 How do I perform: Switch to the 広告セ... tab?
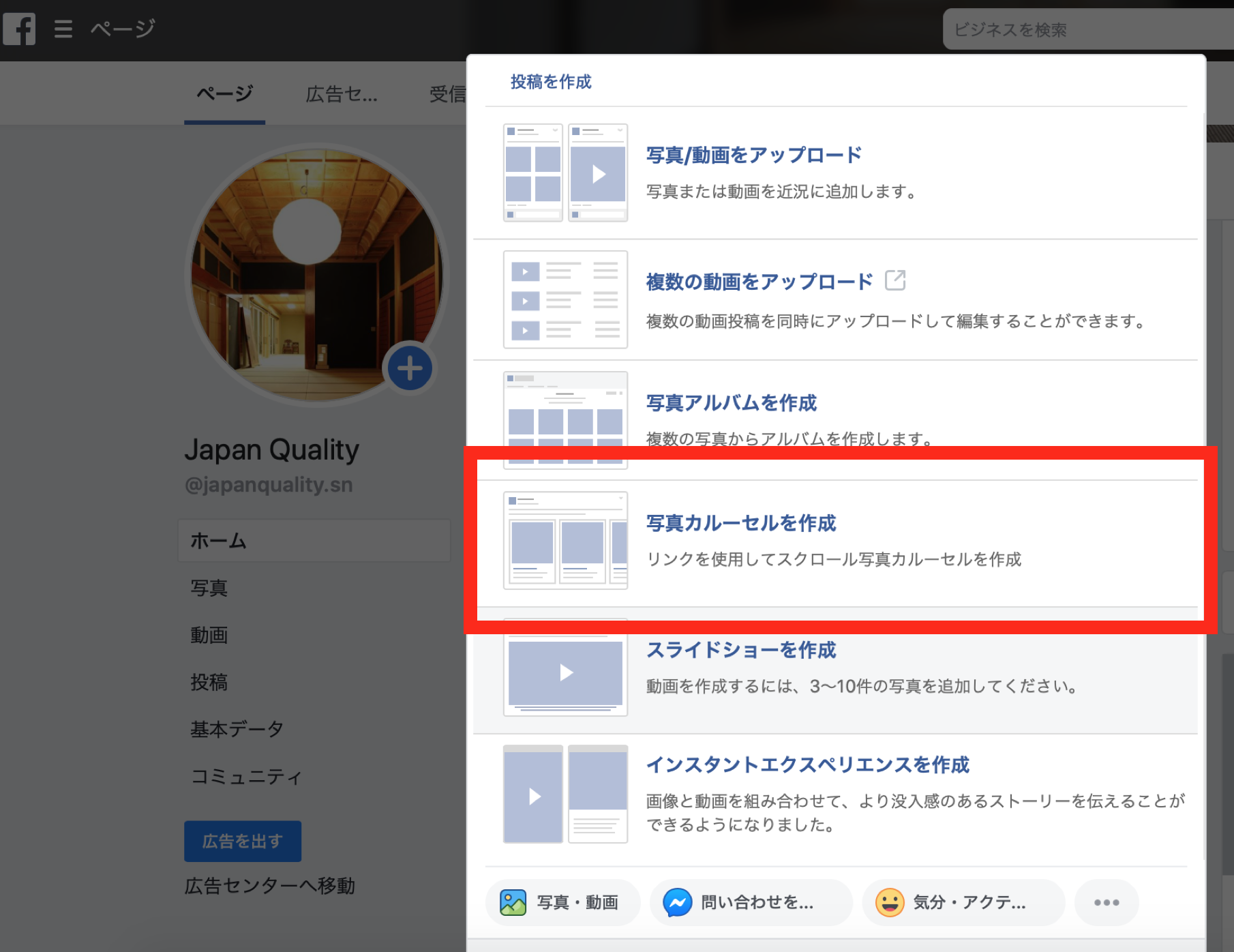pos(341,93)
